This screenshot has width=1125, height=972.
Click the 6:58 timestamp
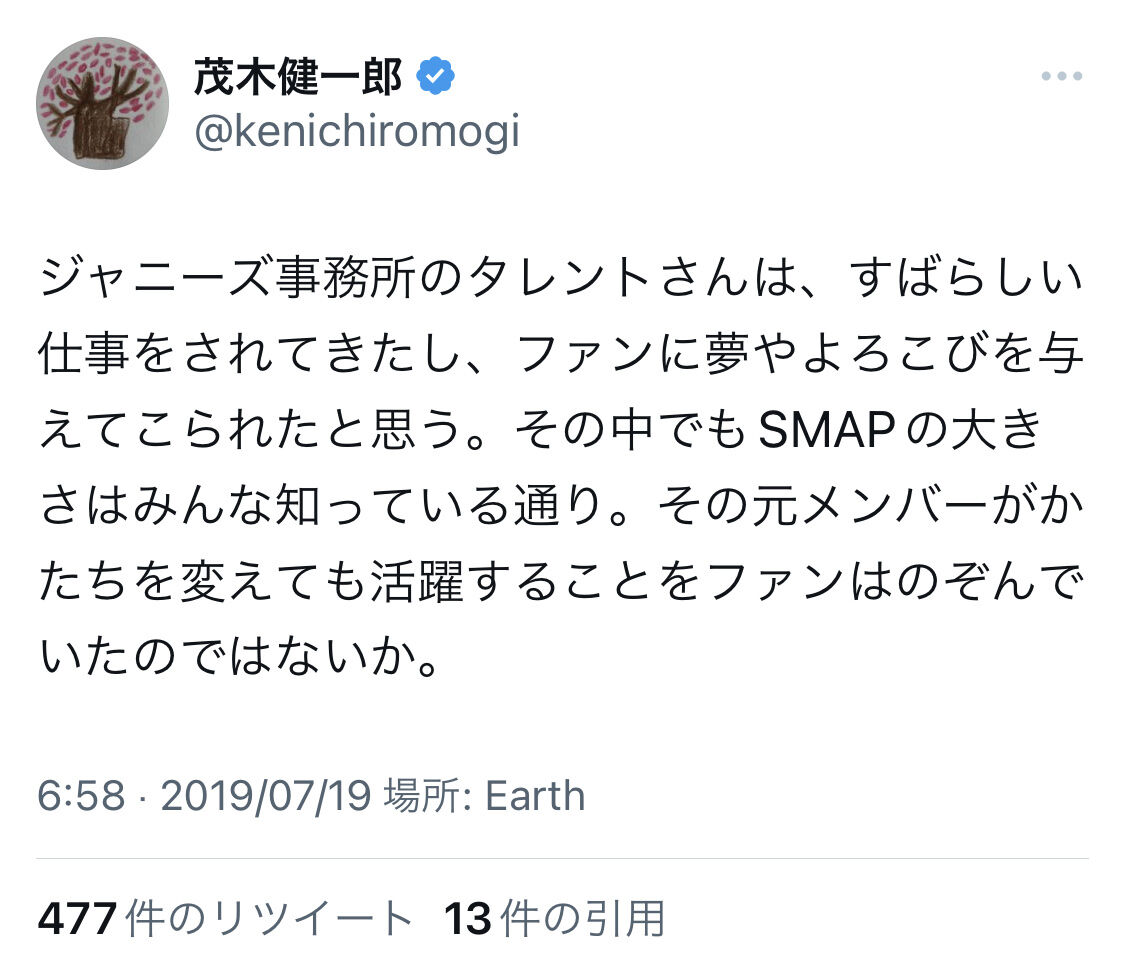click(x=82, y=797)
